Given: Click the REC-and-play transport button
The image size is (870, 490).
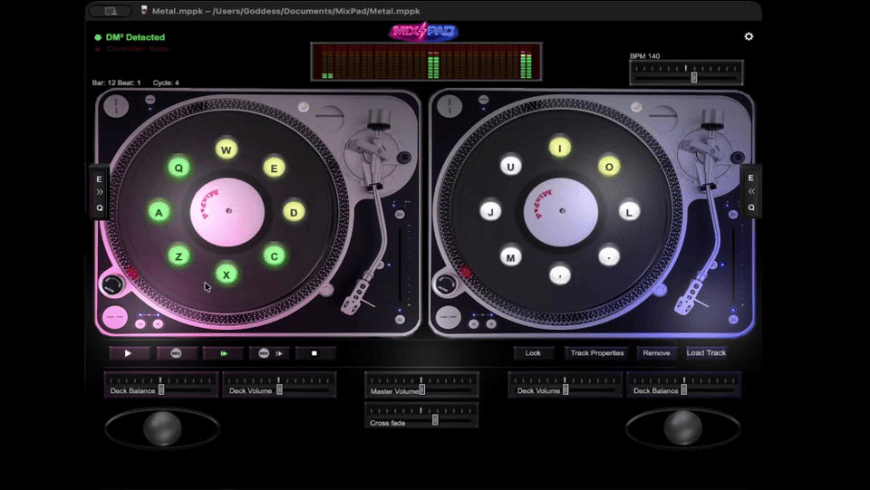Looking at the screenshot, I should 270,353.
